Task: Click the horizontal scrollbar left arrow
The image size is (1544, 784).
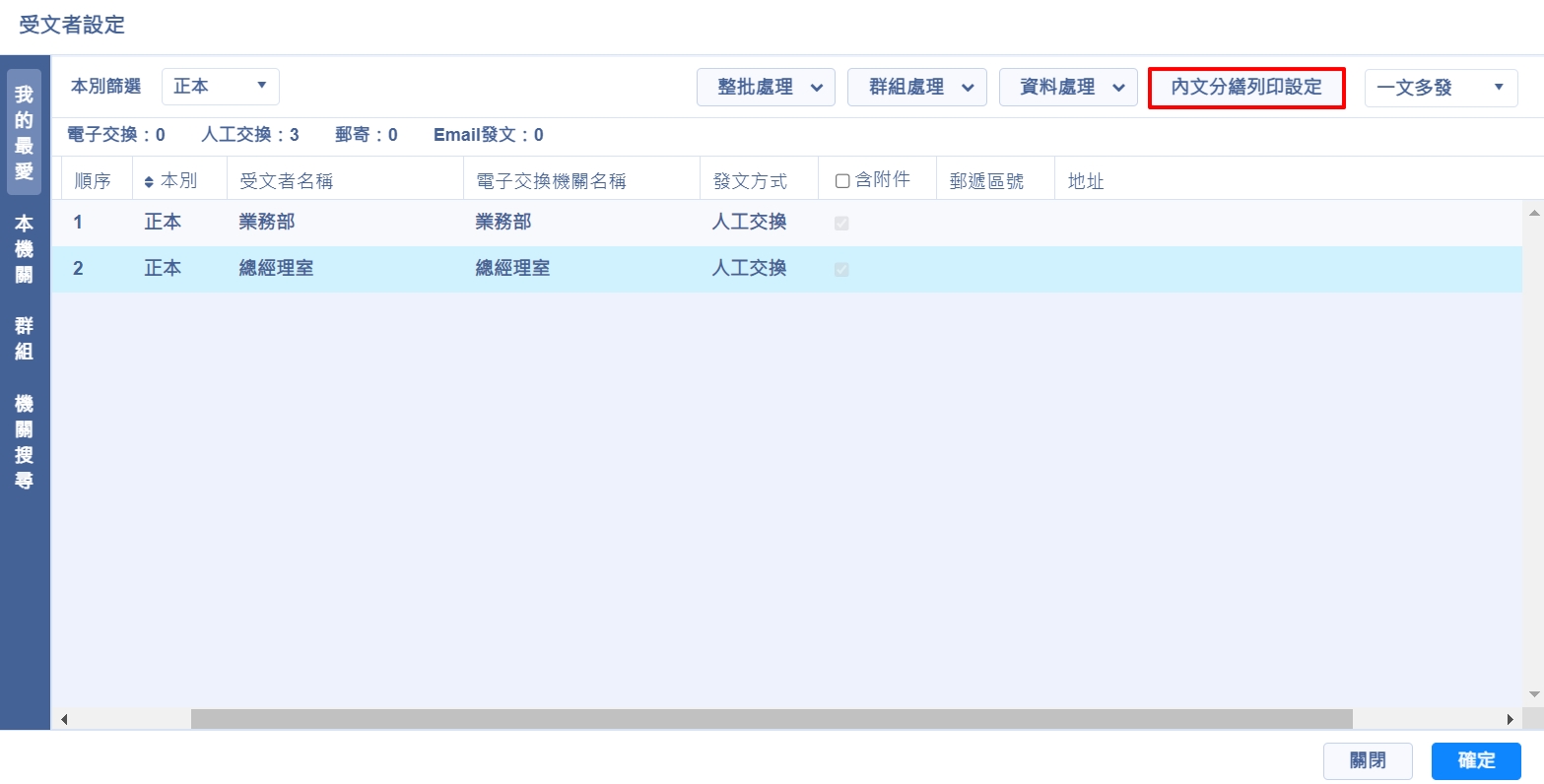Action: (64, 719)
